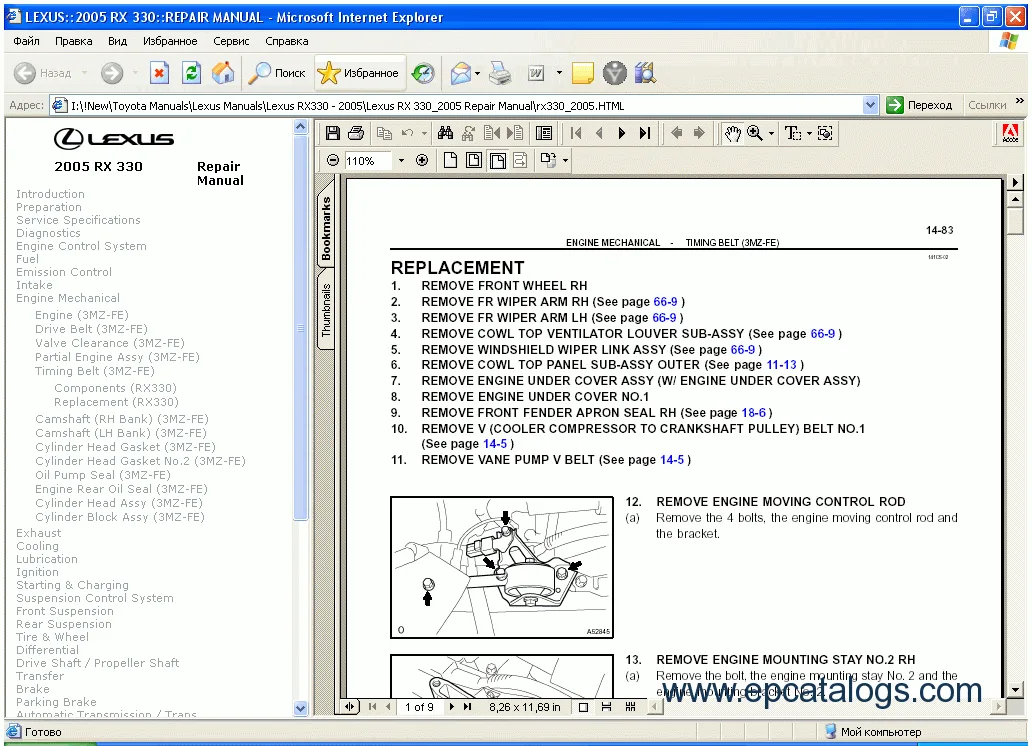
Task: Jump to the first page in Acrobat toolbar
Action: (576, 134)
